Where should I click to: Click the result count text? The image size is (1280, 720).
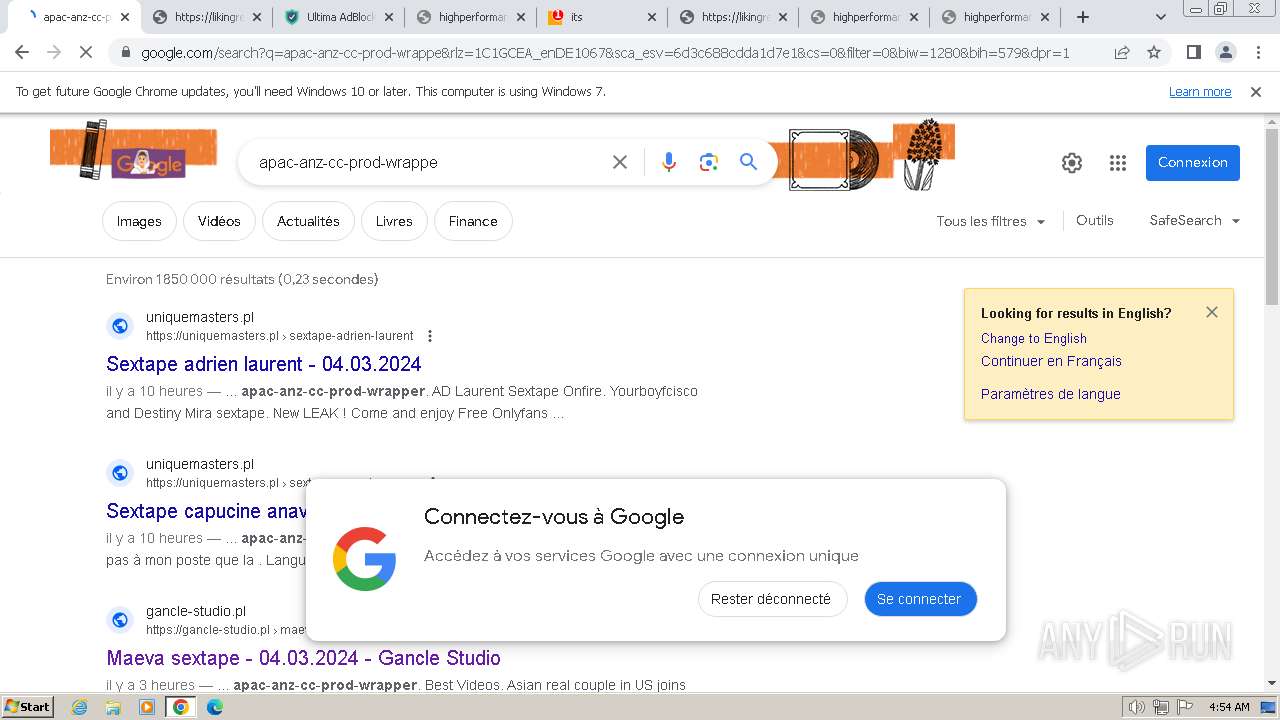click(242, 279)
